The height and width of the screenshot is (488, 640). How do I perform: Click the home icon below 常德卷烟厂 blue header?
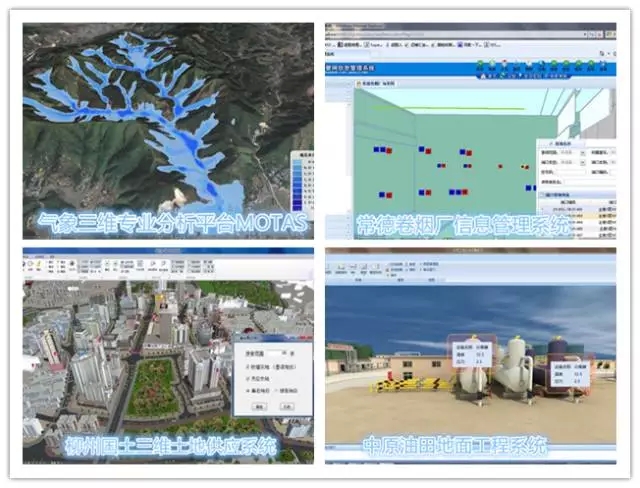click(x=484, y=76)
